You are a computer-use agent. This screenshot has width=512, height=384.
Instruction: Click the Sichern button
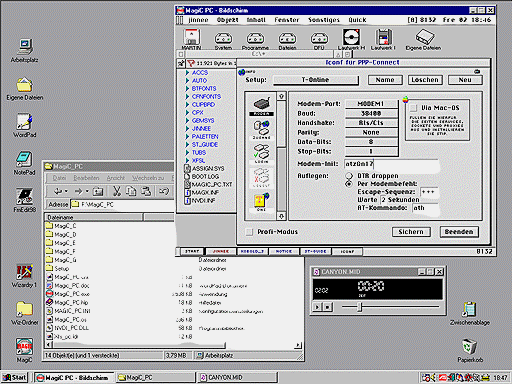click(x=411, y=232)
